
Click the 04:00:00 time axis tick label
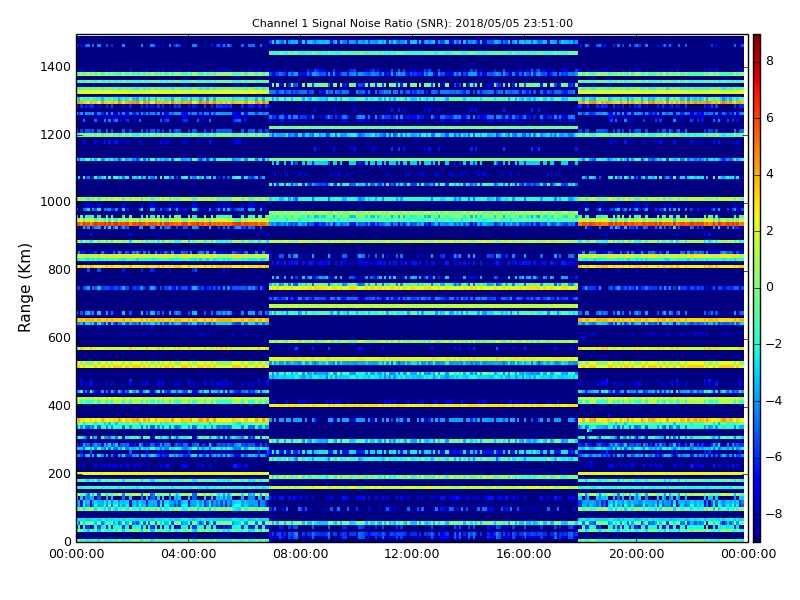pyautogui.click(x=188, y=555)
